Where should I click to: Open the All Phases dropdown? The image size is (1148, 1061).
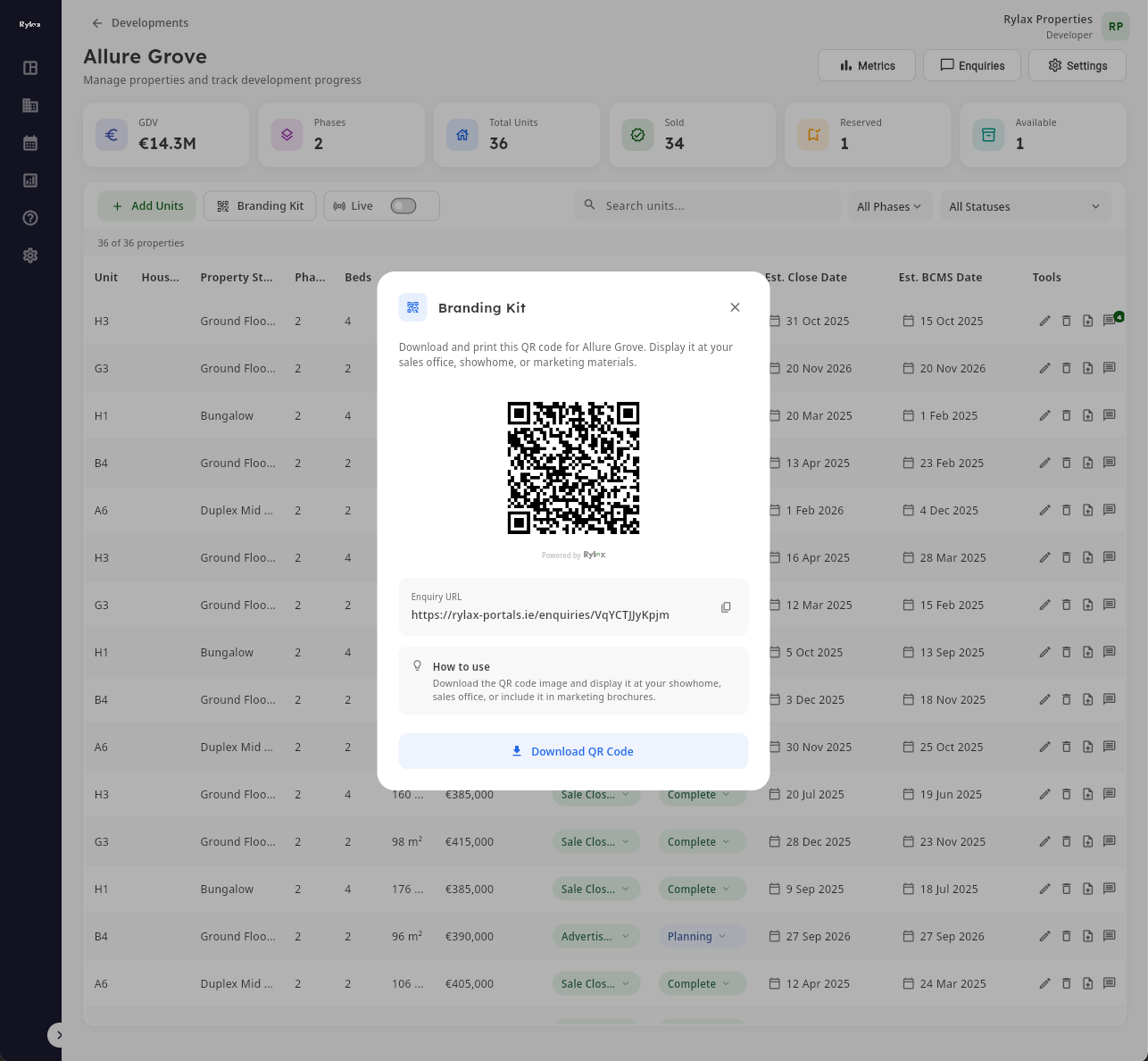click(x=889, y=206)
